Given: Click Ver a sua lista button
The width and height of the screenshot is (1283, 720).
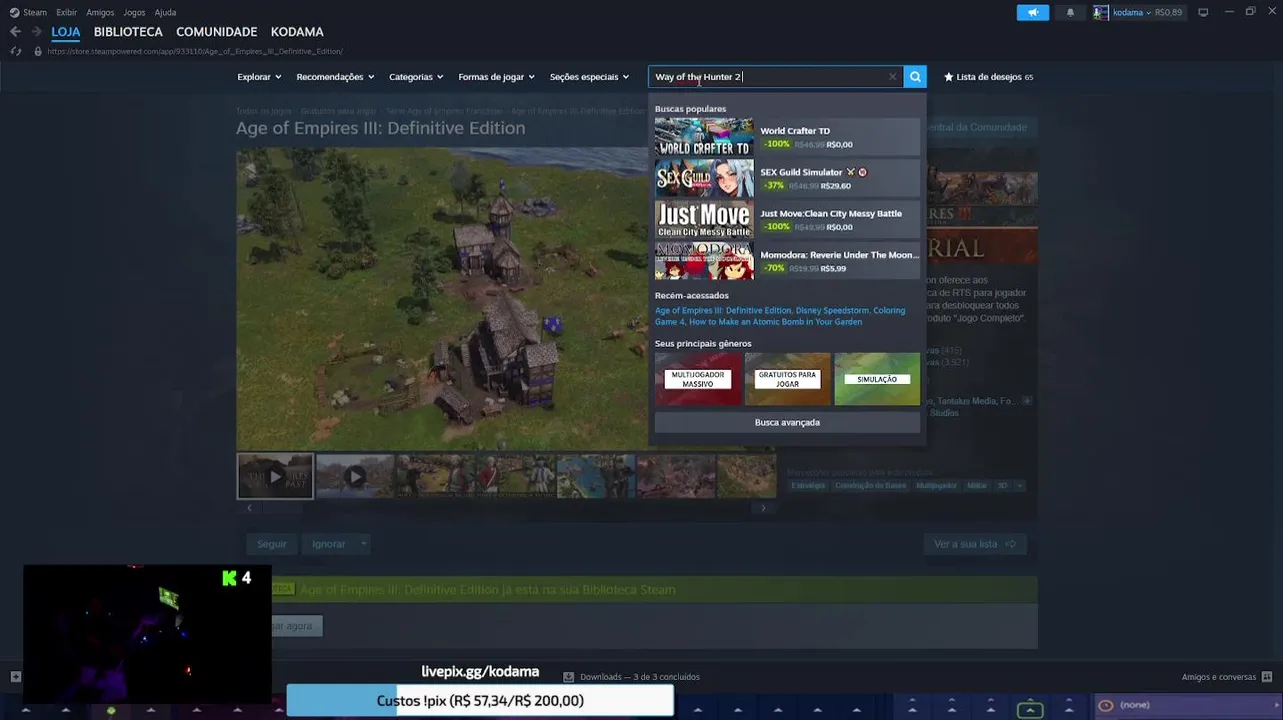Looking at the screenshot, I should (x=975, y=544).
